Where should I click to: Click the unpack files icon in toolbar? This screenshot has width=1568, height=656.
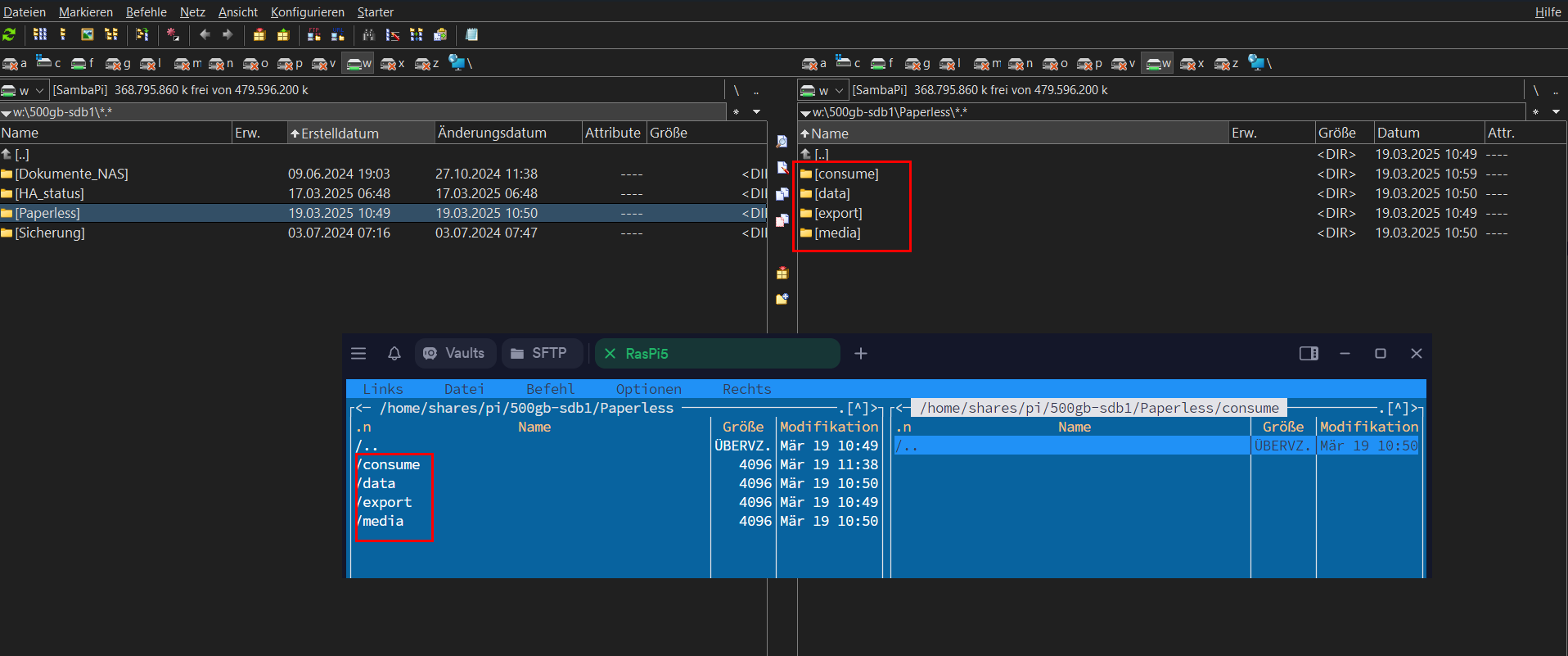click(x=283, y=34)
